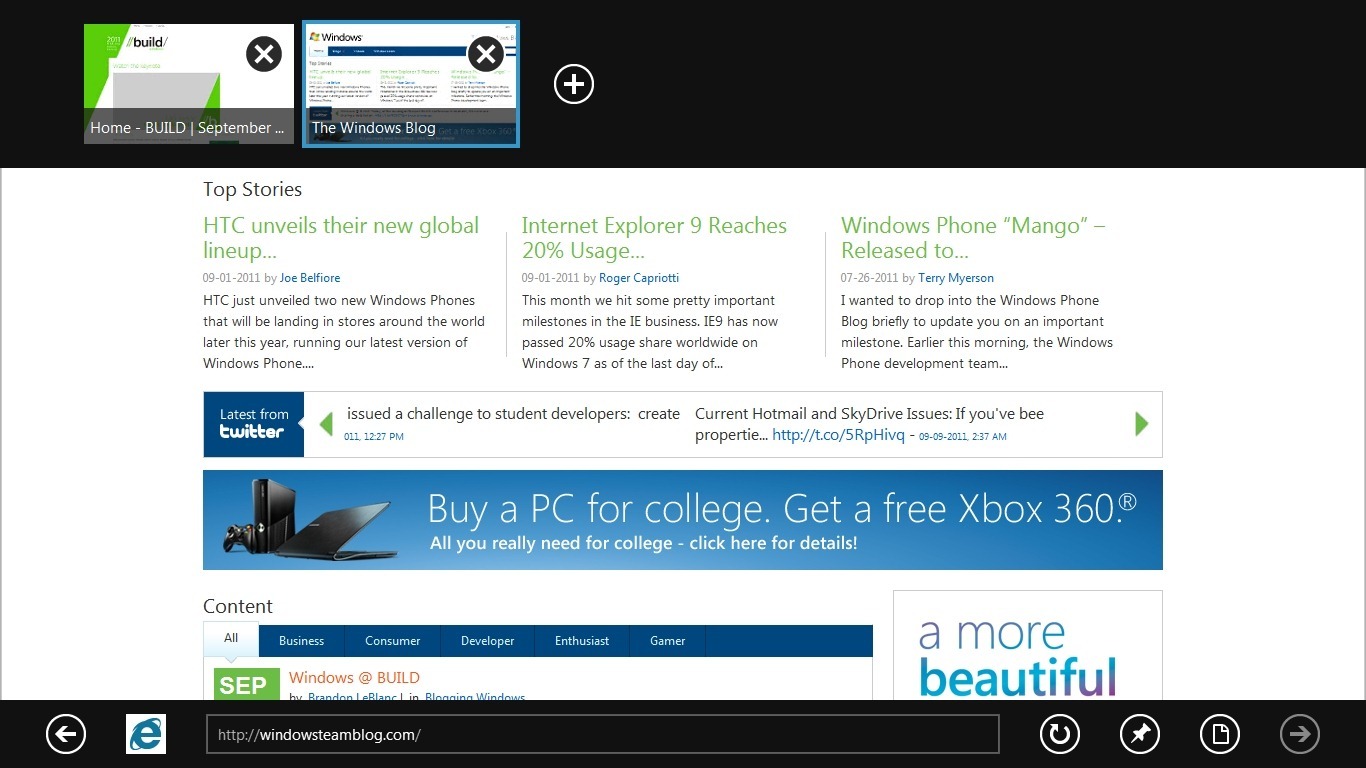Screen dimensions: 1366x768
Task: Open 'Internet Explorer 9 Reaches 20% Usage' story
Action: pos(654,238)
